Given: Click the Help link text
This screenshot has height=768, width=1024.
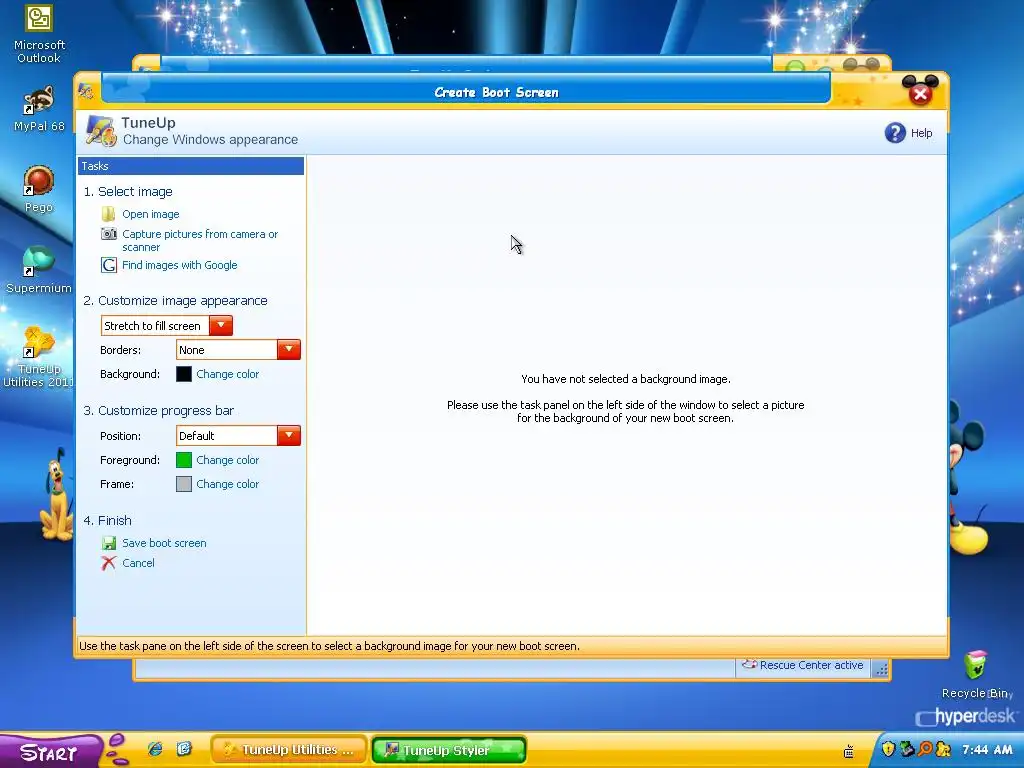Looking at the screenshot, I should pos(921,133).
